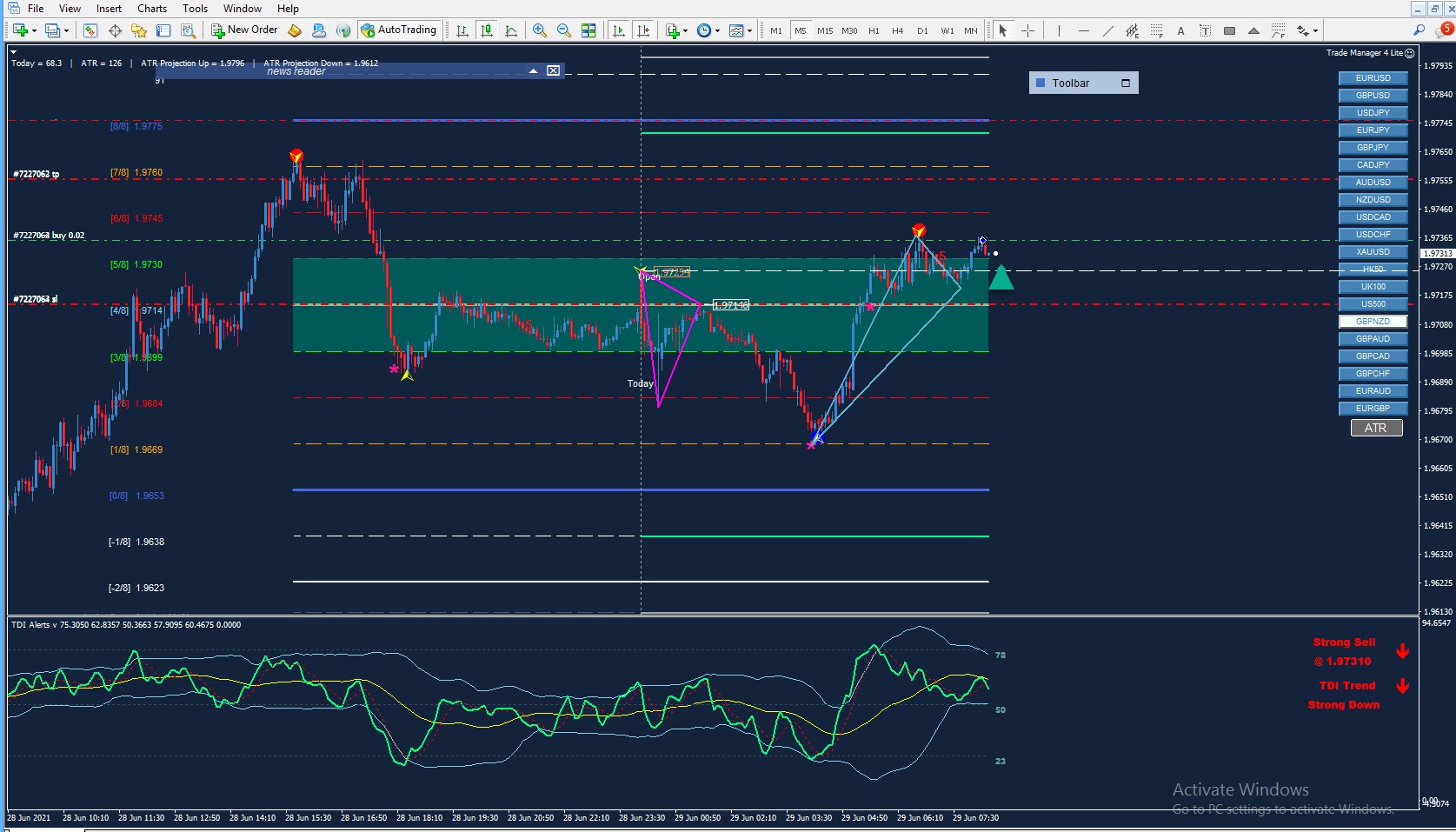This screenshot has height=832, width=1456.
Task: Click the Zoom In magnifier icon
Action: tap(540, 30)
